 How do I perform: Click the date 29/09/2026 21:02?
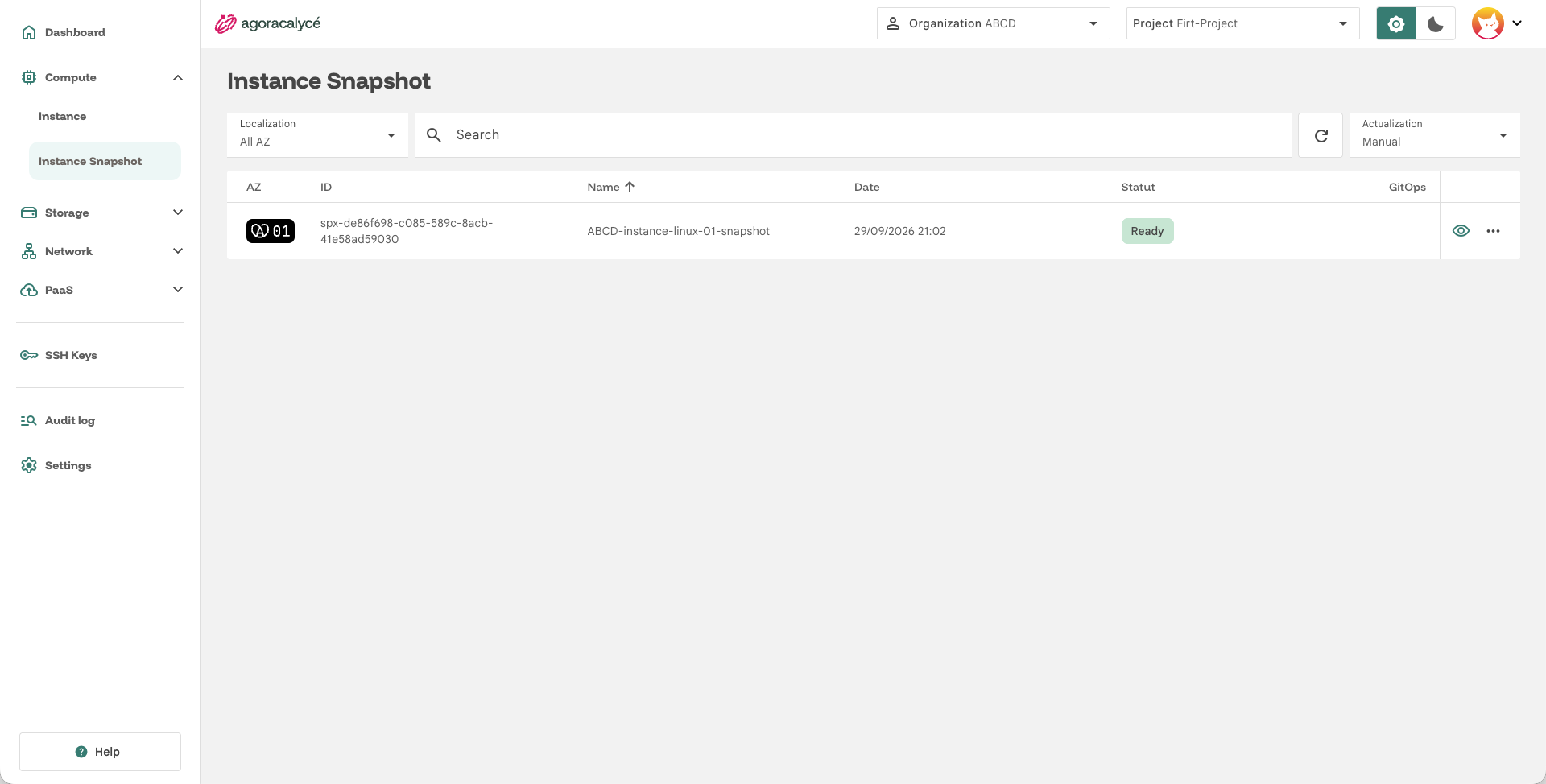click(899, 231)
